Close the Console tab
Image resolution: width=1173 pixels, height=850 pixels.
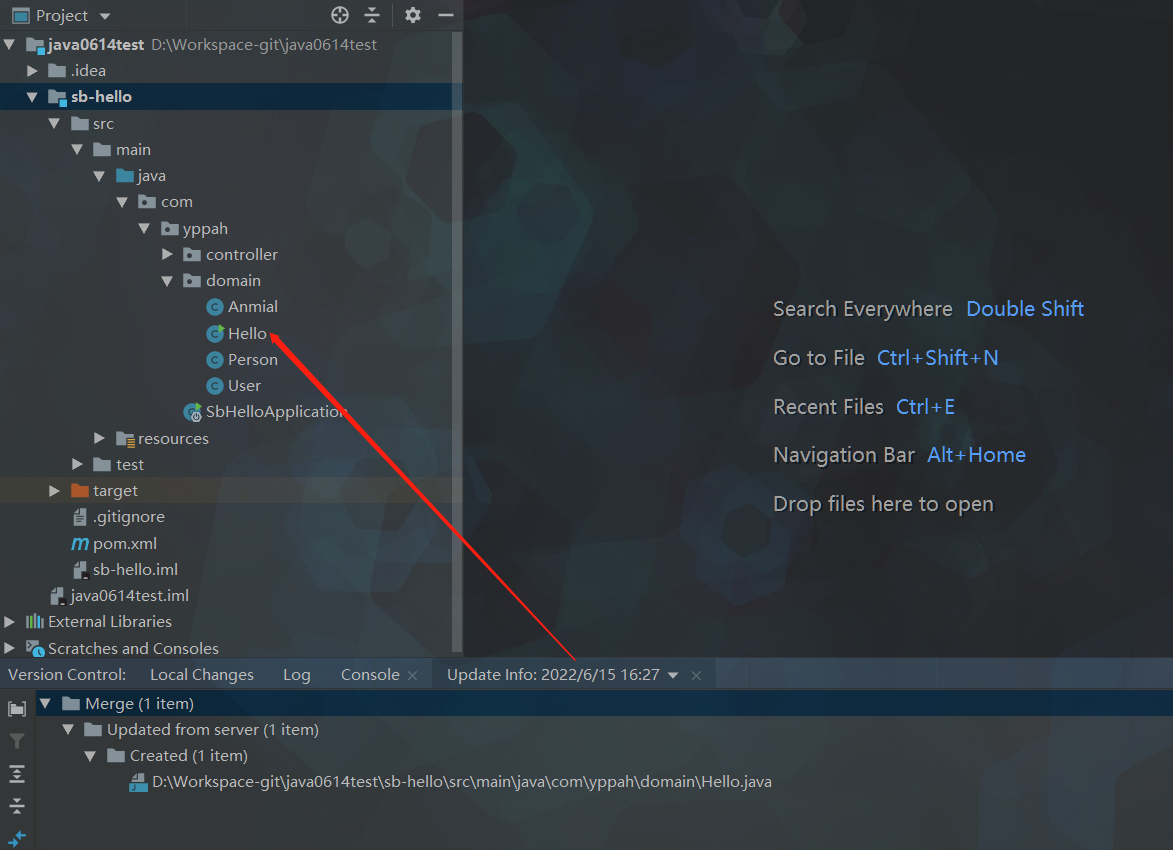(x=412, y=676)
